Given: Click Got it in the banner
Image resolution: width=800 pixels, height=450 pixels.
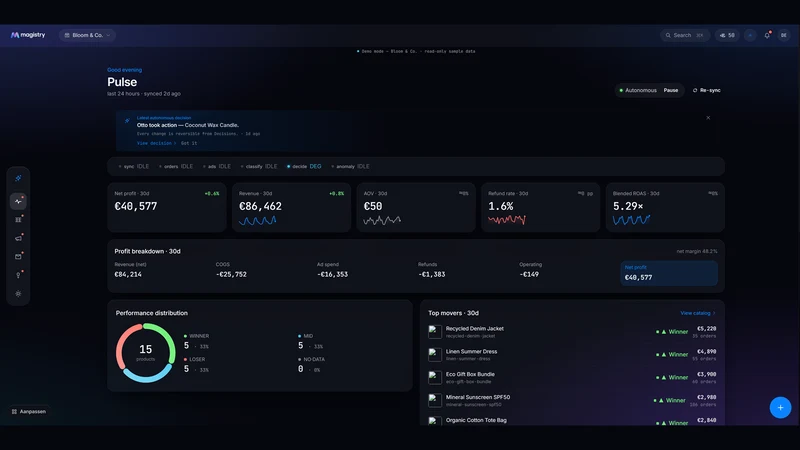Looking at the screenshot, I should click(x=189, y=143).
